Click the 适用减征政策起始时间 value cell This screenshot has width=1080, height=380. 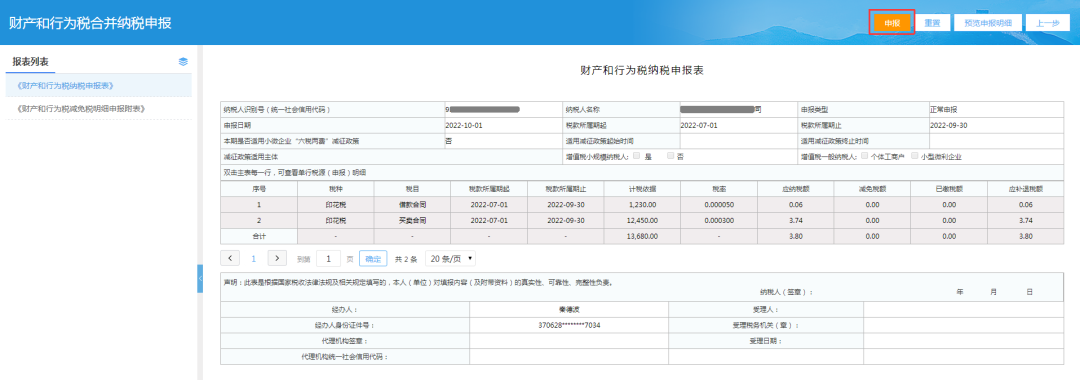pos(738,140)
